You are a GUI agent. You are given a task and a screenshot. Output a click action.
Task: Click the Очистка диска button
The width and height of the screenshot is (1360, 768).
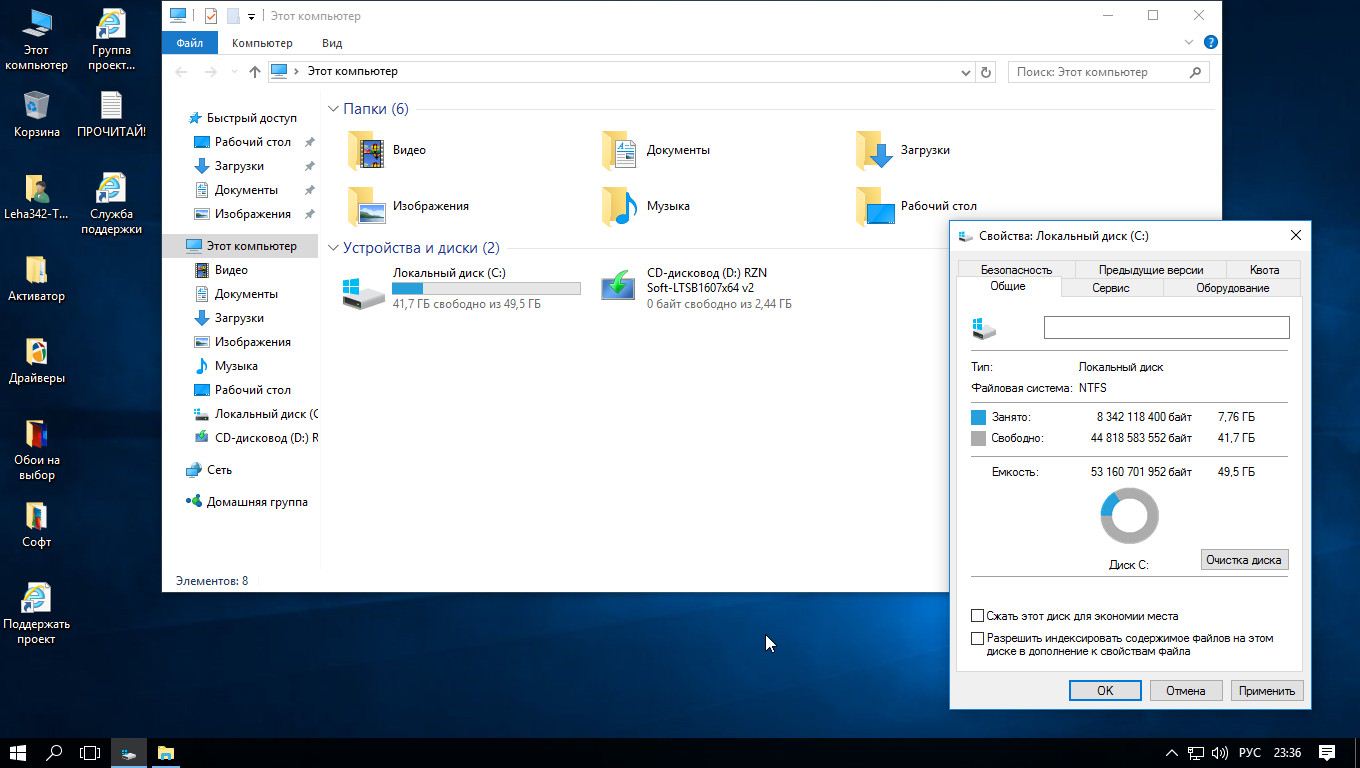(1243, 560)
